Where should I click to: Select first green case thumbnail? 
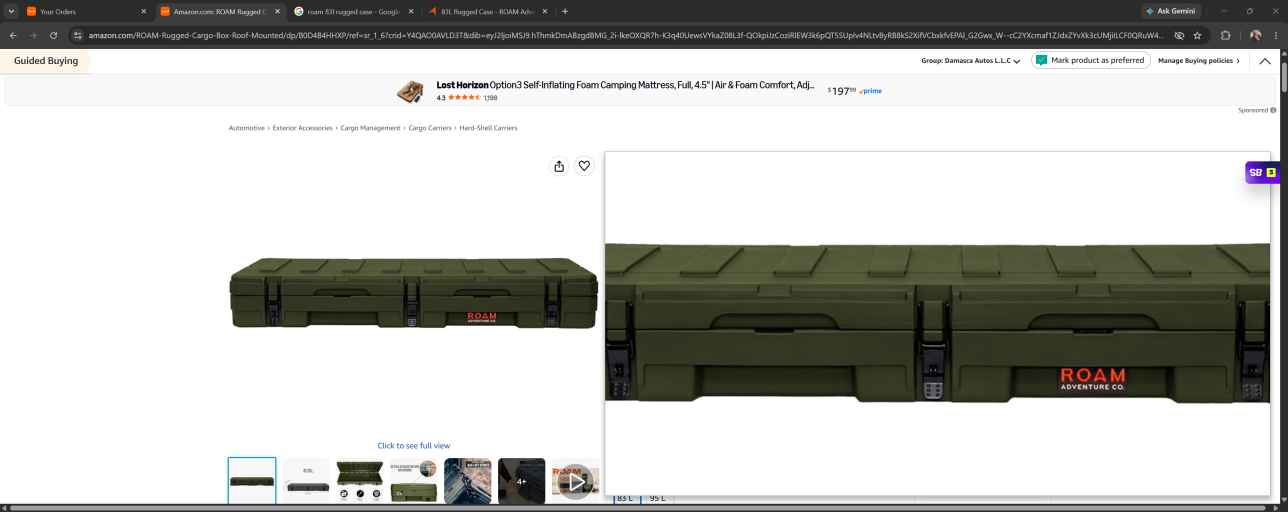[x=252, y=481]
